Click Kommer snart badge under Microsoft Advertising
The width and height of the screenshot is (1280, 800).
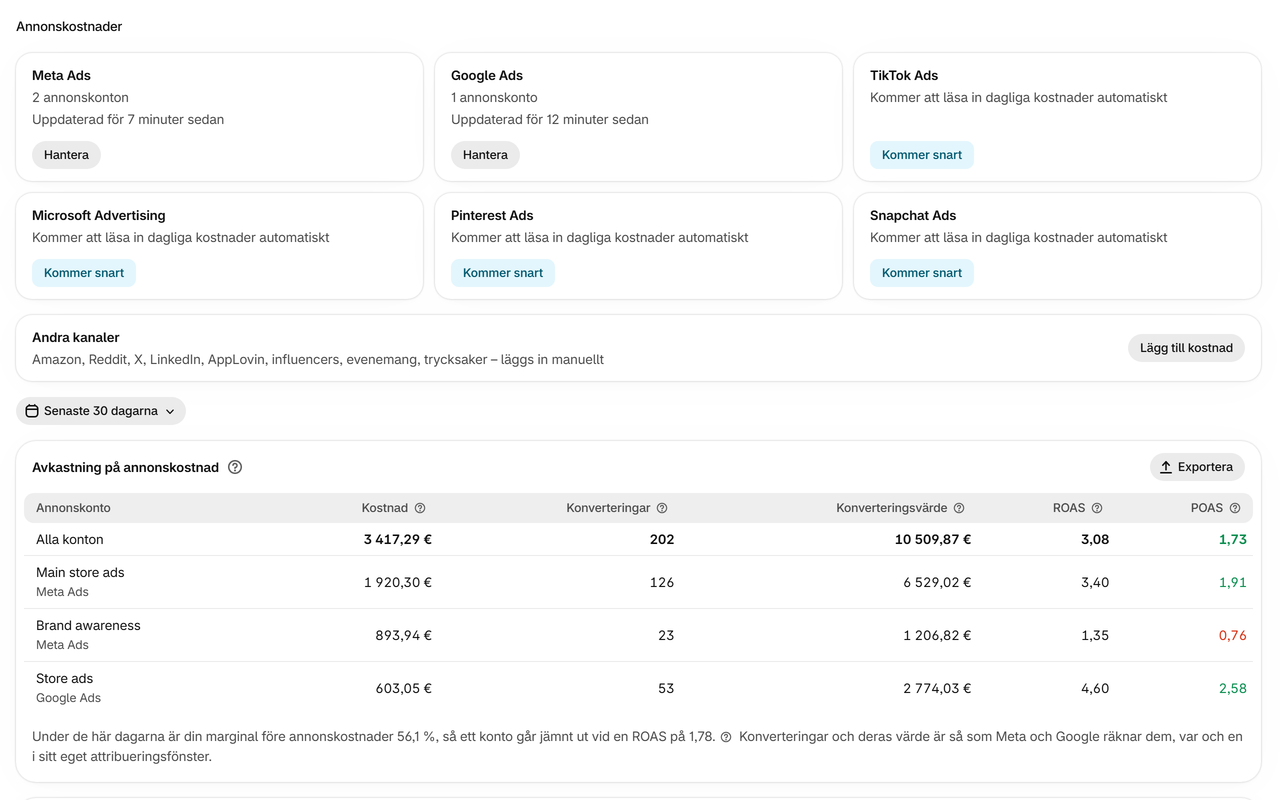[84, 273]
